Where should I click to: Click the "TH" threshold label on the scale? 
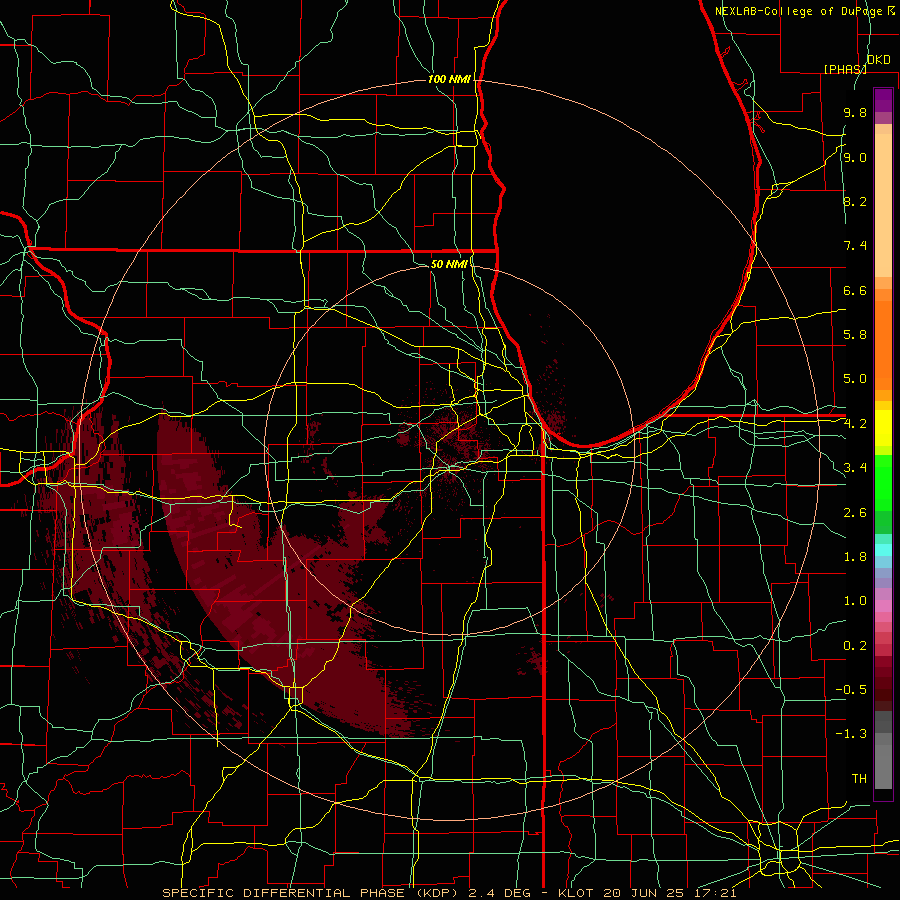pos(859,779)
